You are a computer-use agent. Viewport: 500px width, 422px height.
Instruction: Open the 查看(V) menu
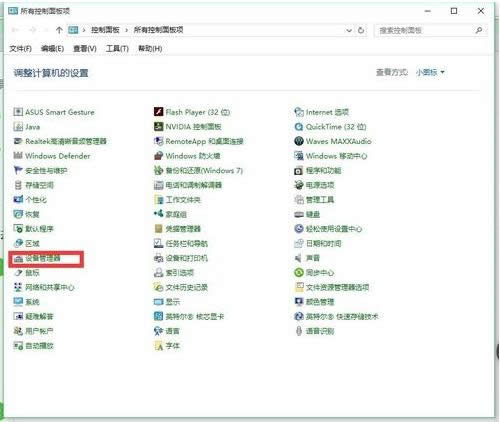pyautogui.click(x=85, y=49)
